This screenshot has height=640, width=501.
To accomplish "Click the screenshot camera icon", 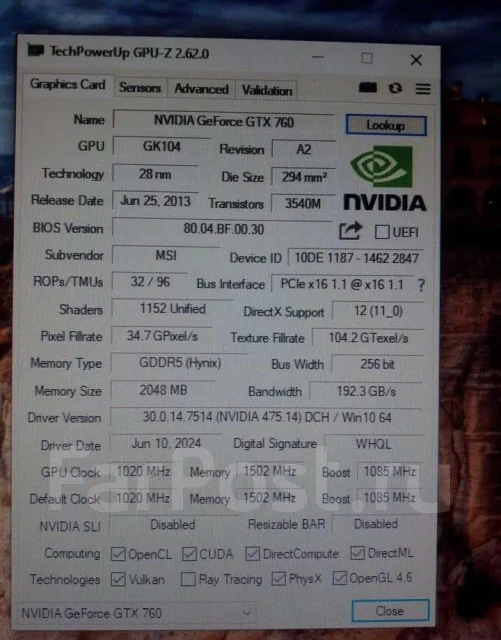I will click(x=367, y=87).
